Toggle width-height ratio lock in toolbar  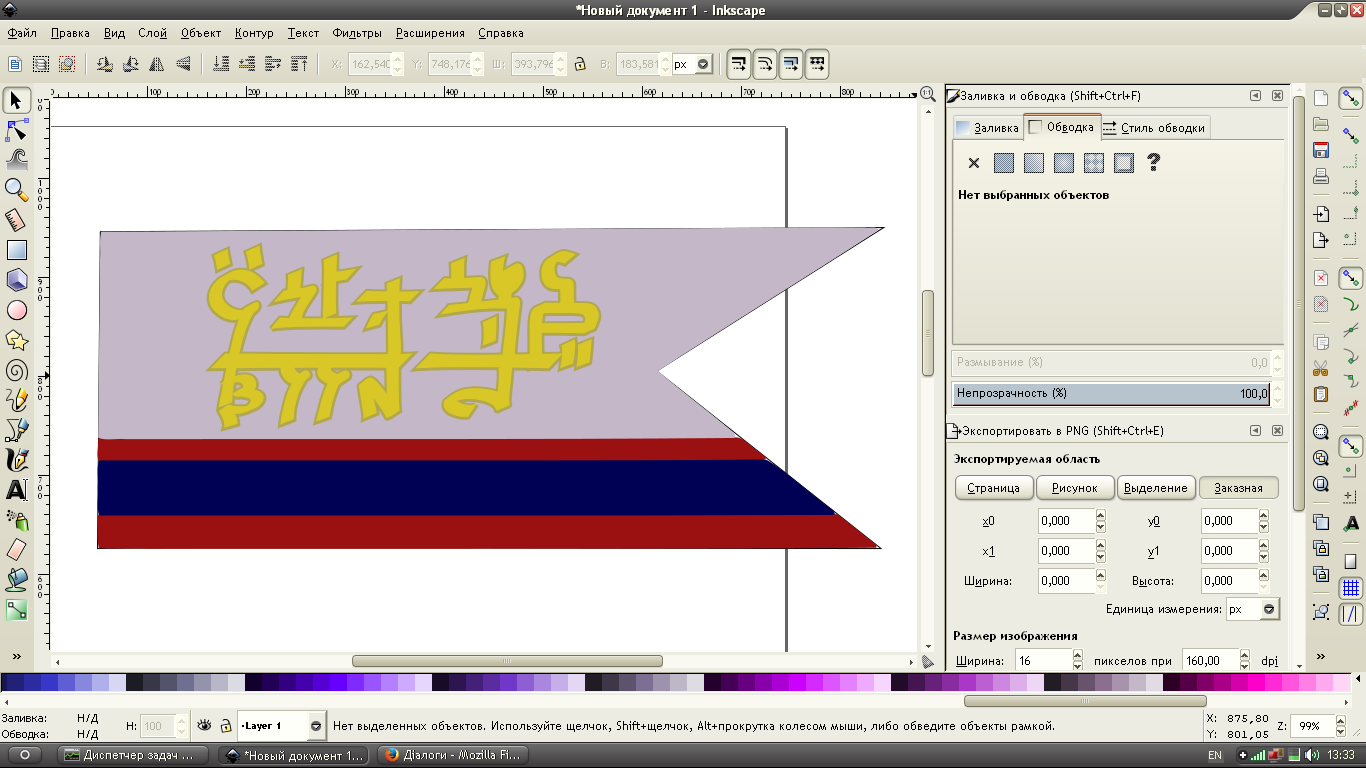[x=579, y=64]
